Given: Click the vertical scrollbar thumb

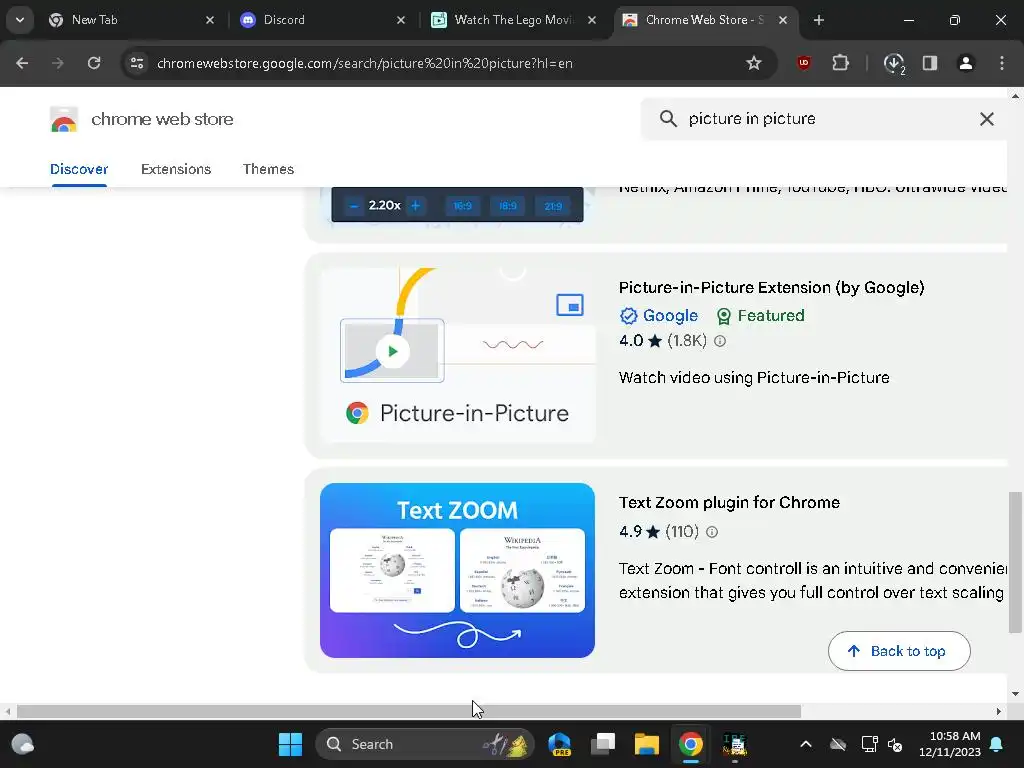Looking at the screenshot, I should 1015,562.
